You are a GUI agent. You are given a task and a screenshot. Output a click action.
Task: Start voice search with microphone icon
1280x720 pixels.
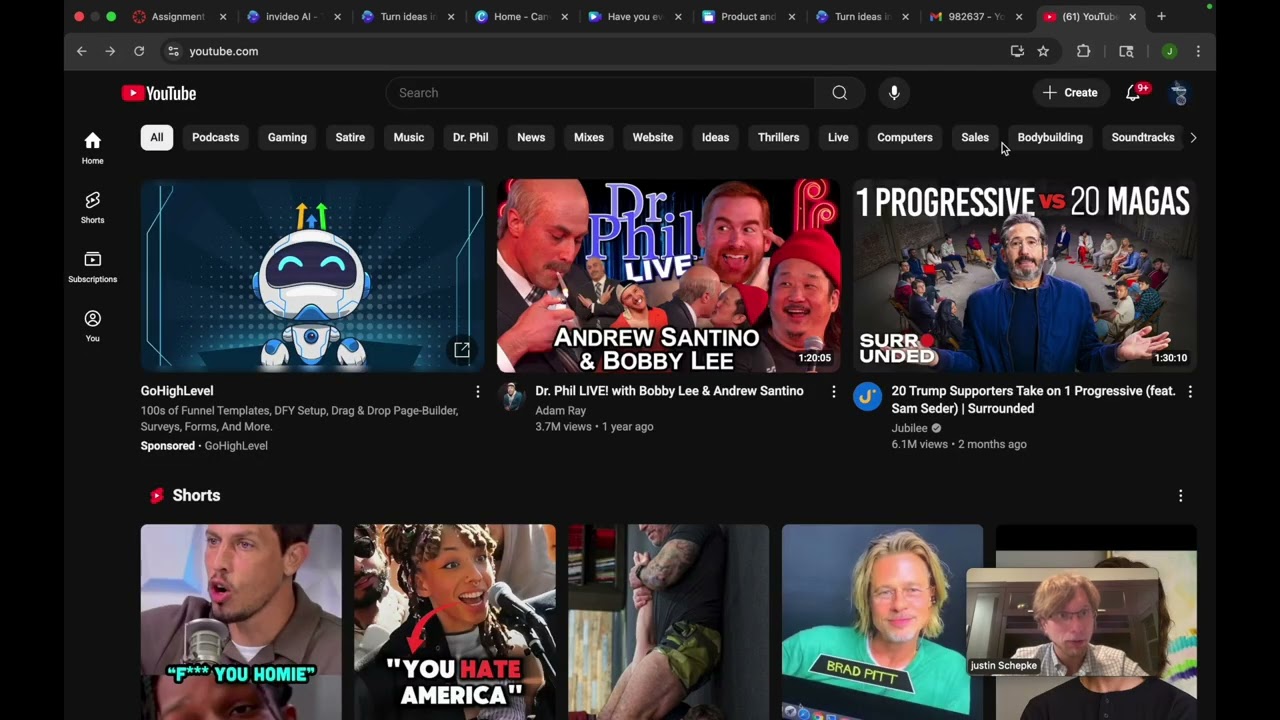point(894,93)
